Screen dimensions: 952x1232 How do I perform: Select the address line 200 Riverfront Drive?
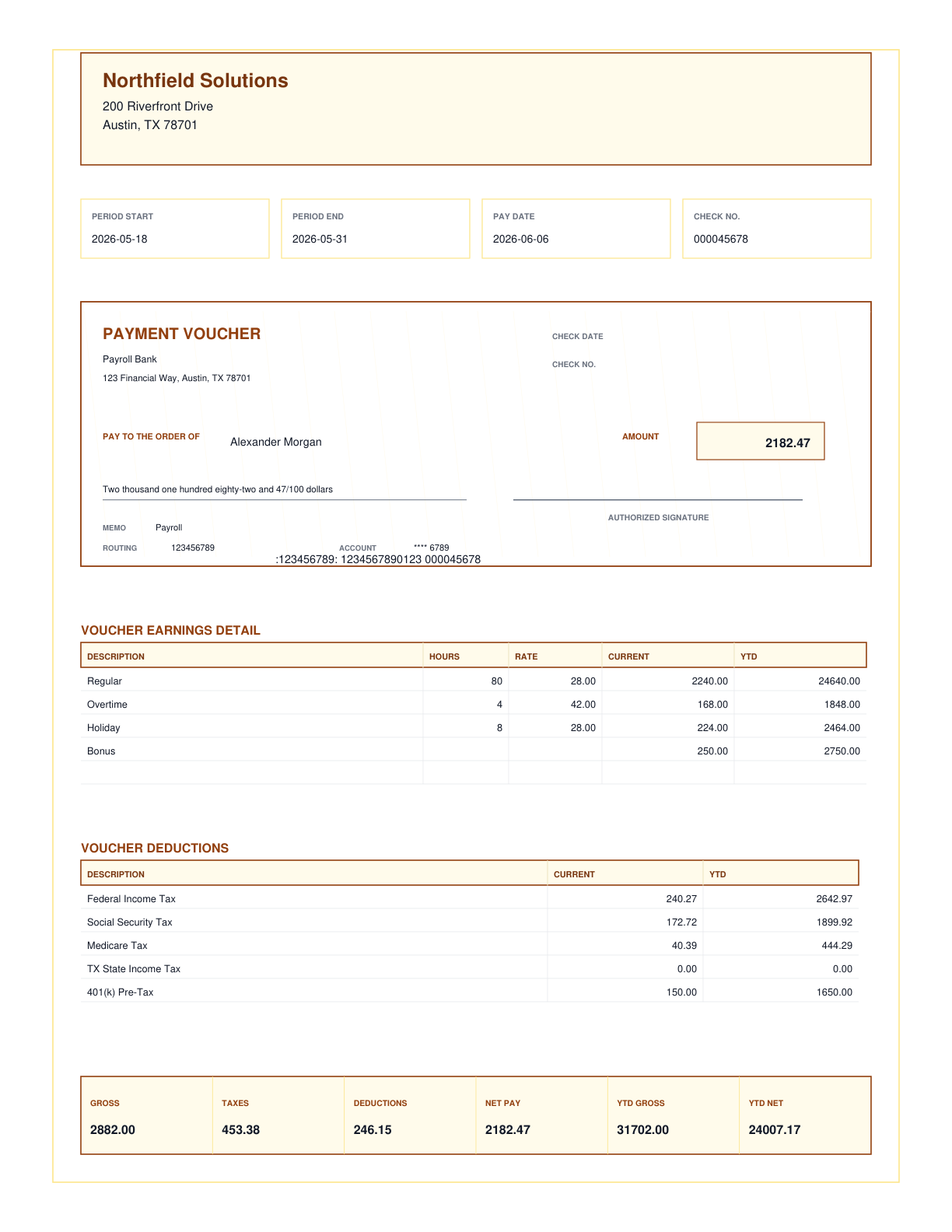point(158,107)
